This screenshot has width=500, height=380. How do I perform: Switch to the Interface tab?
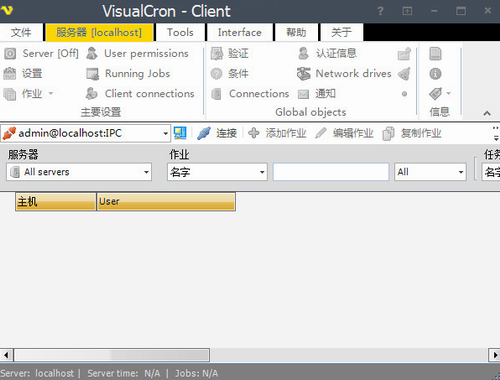pos(240,32)
